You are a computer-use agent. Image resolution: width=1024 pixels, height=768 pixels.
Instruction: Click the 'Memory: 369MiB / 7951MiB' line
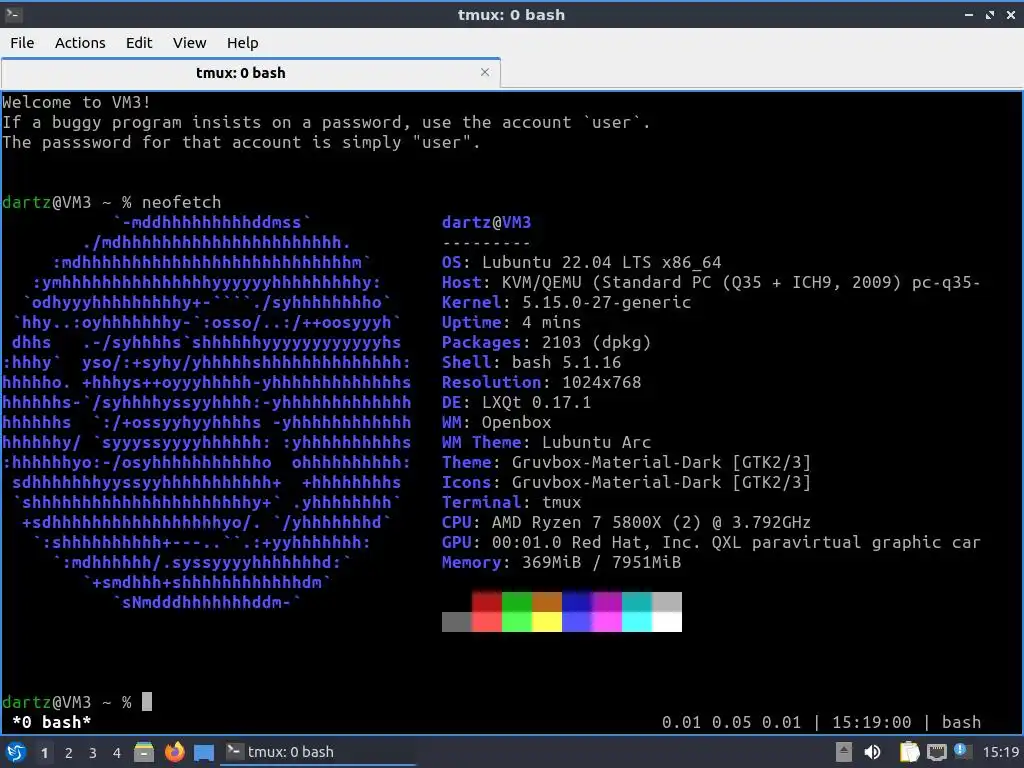pos(561,562)
